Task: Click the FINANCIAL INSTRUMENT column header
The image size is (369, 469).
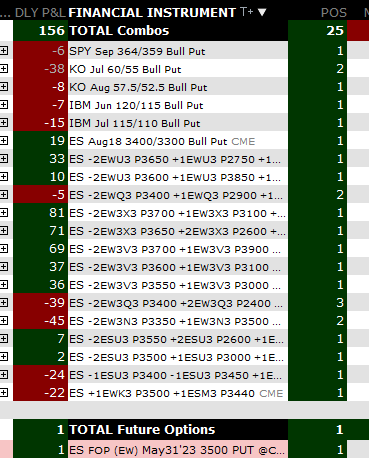Action: click(x=152, y=13)
